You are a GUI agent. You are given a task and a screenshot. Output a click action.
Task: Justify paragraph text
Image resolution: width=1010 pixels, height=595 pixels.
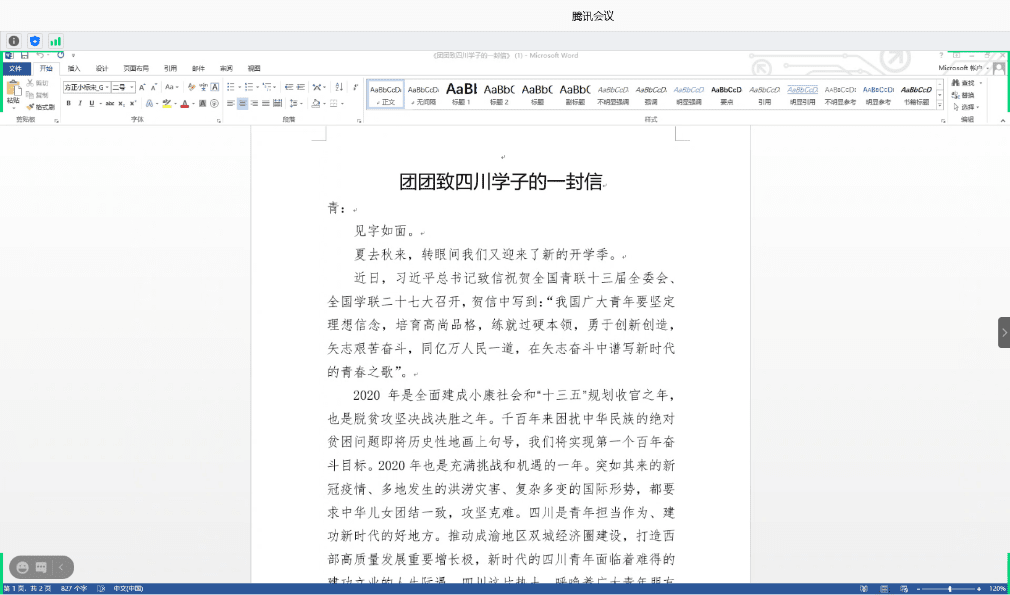266,104
